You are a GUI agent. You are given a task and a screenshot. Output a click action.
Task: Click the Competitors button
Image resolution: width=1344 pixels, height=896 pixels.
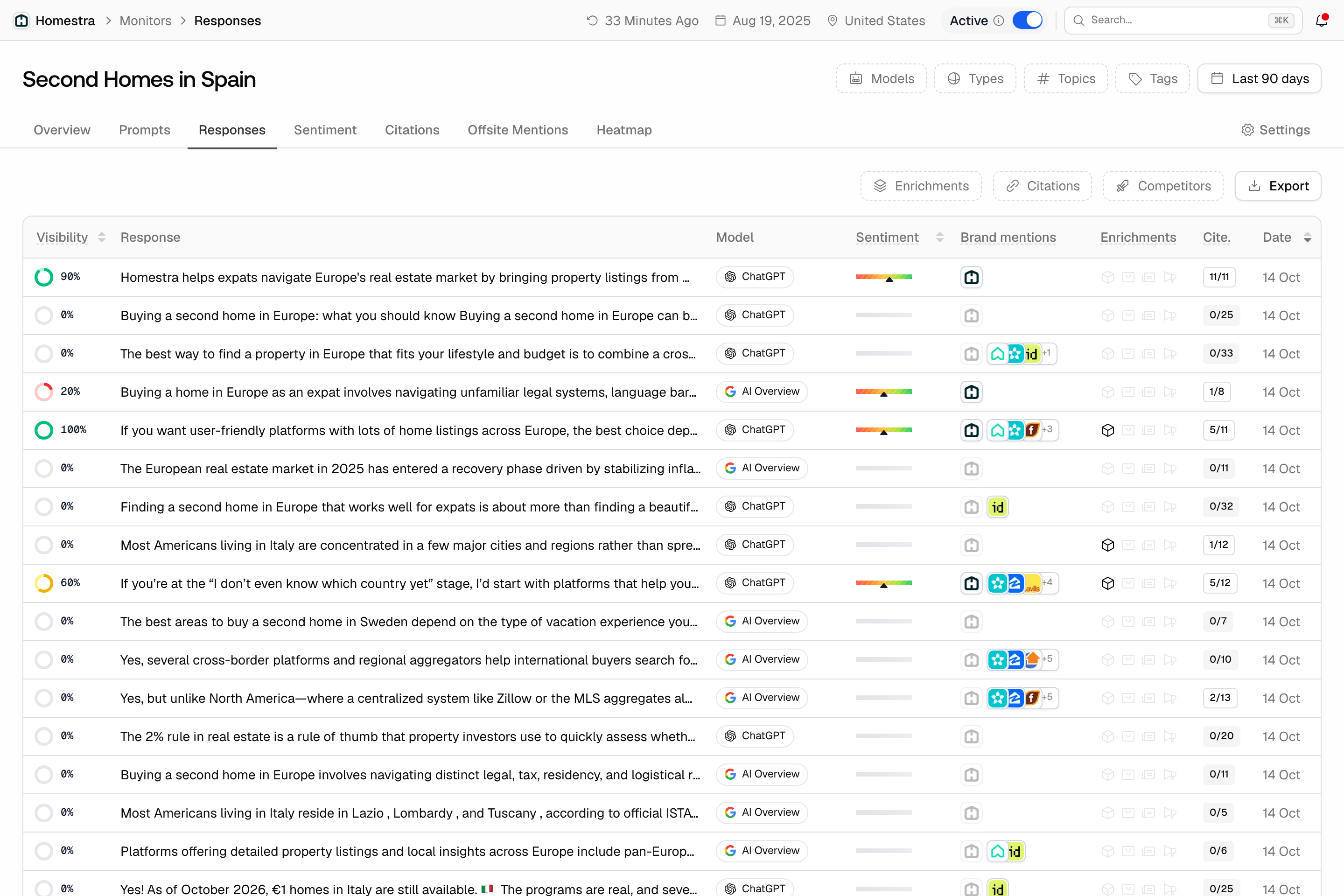click(1163, 186)
